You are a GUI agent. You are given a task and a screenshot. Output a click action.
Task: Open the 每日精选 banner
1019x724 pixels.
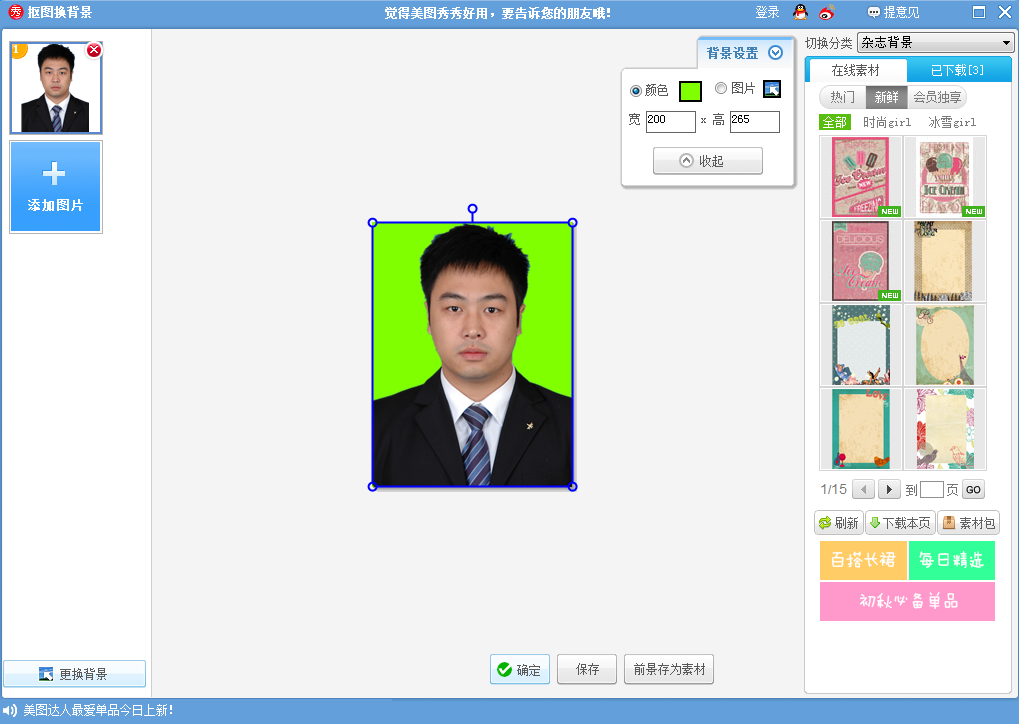pos(951,560)
